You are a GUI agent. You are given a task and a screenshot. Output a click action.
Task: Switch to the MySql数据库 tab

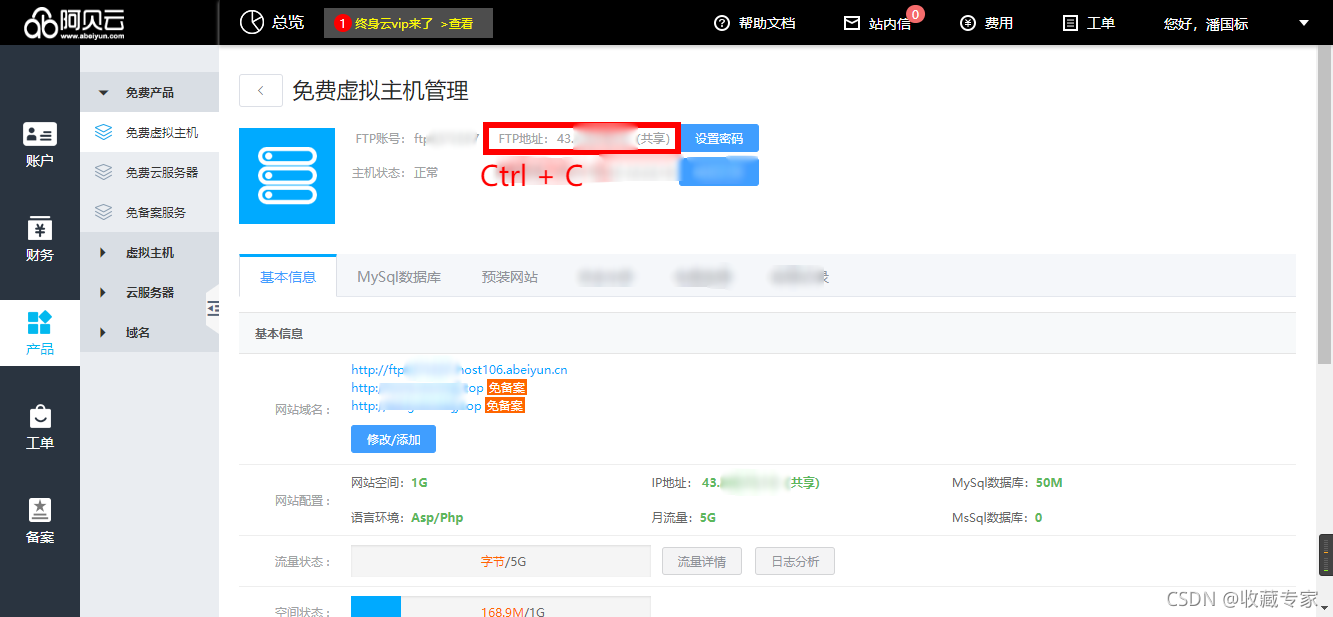pos(399,276)
